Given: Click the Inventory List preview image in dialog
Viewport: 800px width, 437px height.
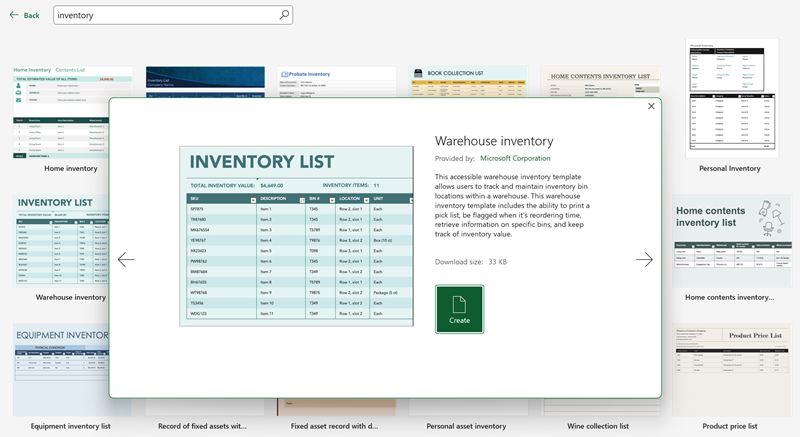Looking at the screenshot, I should 296,236.
